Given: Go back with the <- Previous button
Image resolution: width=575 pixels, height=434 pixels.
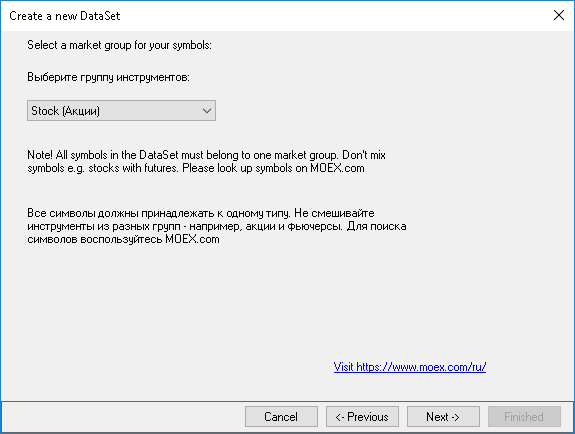Looking at the screenshot, I should (362, 416).
